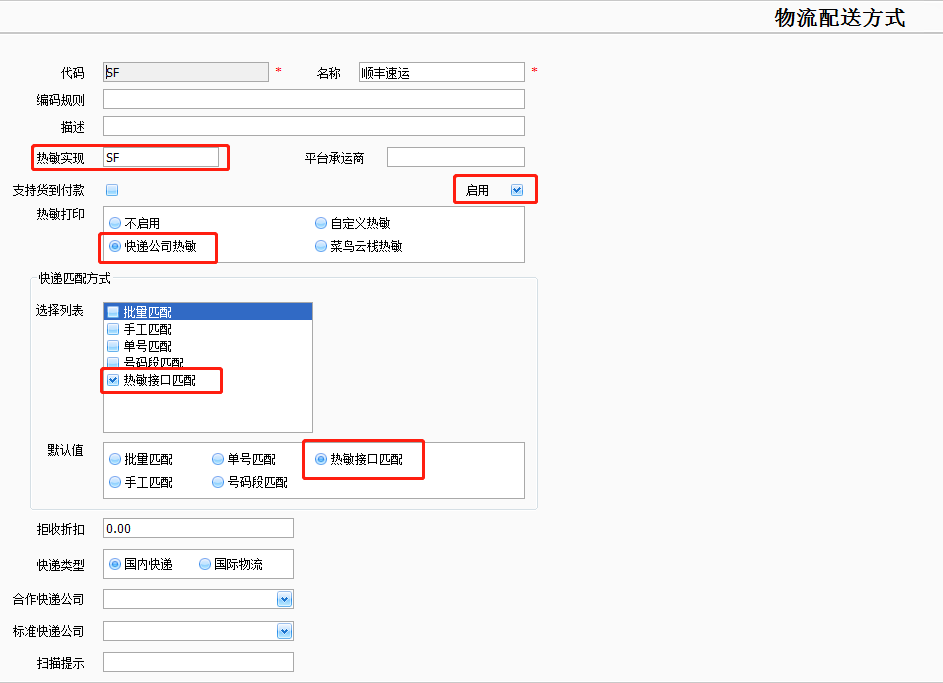
Task: Select the 菜鸟云栈热敏 radio option
Action: pos(321,246)
